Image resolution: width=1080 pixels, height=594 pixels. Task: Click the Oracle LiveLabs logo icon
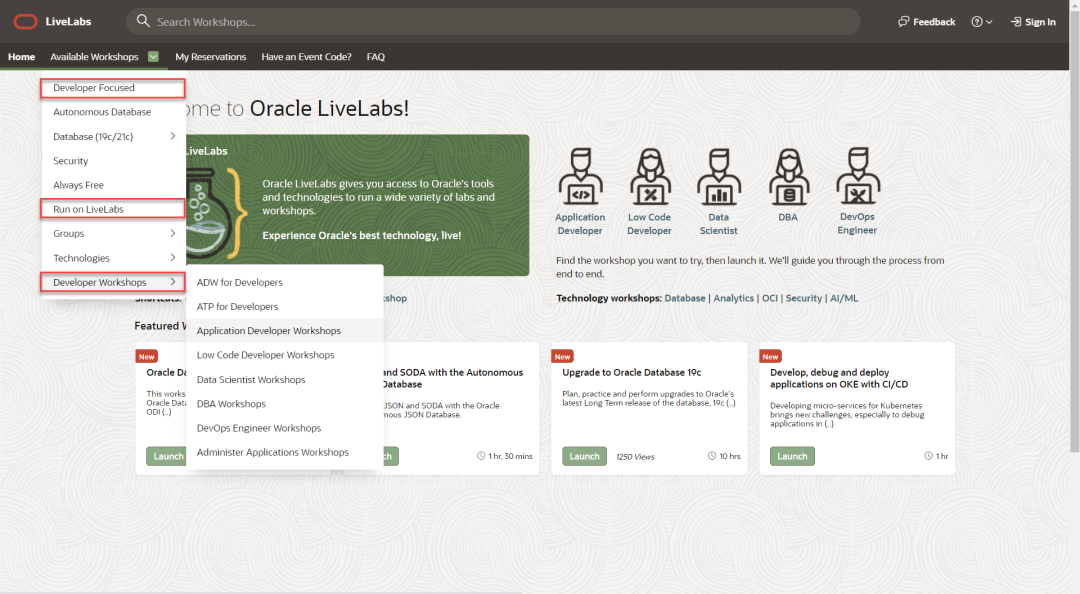(x=25, y=21)
